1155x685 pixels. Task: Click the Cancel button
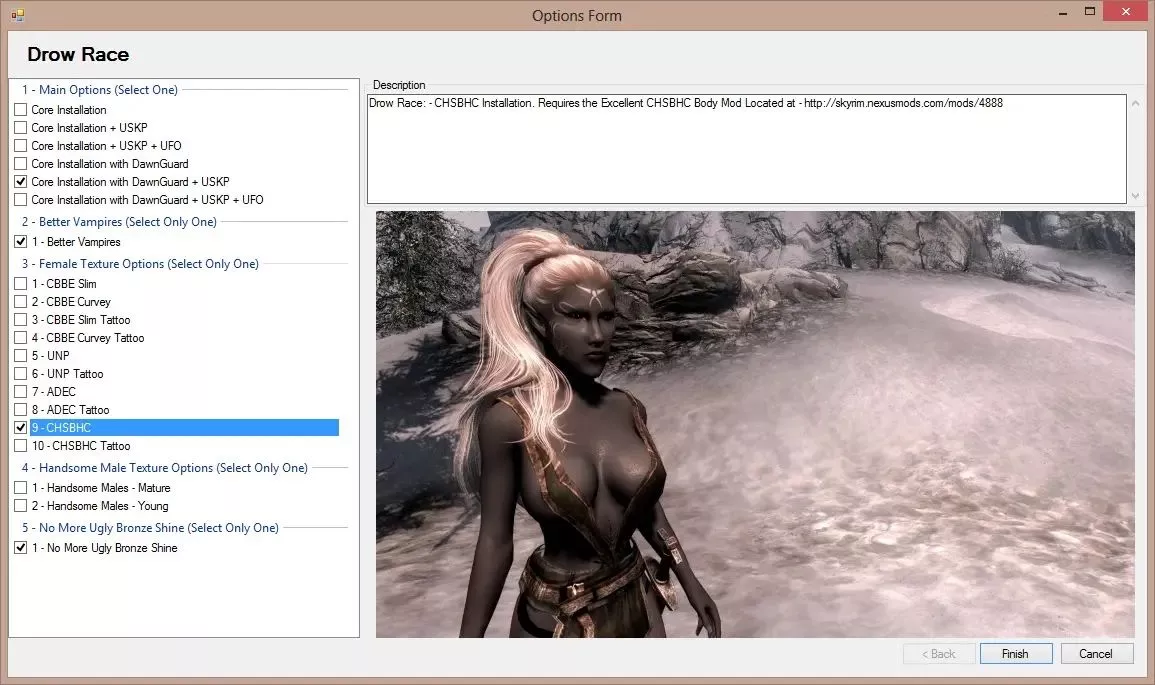pyautogui.click(x=1097, y=654)
